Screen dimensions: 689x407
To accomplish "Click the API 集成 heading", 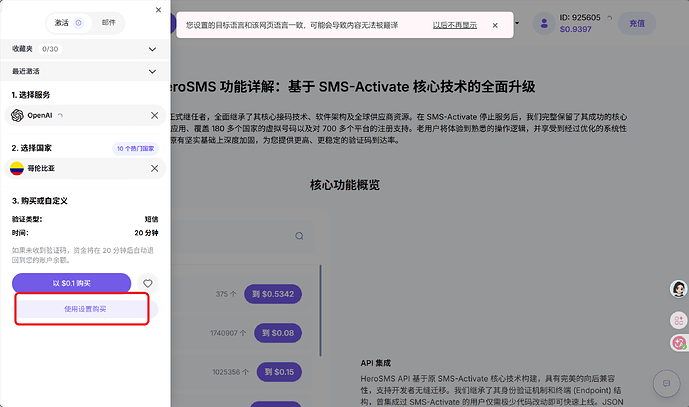I will click(x=375, y=363).
